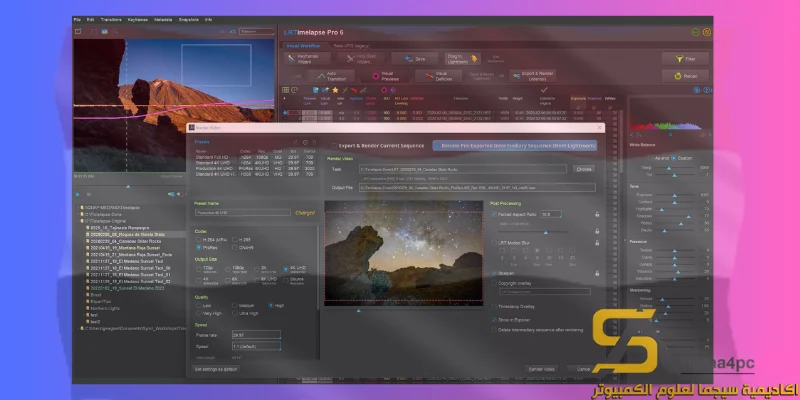Click the Choose button for the Task path
The height and width of the screenshot is (400, 800).
[x=584, y=169]
